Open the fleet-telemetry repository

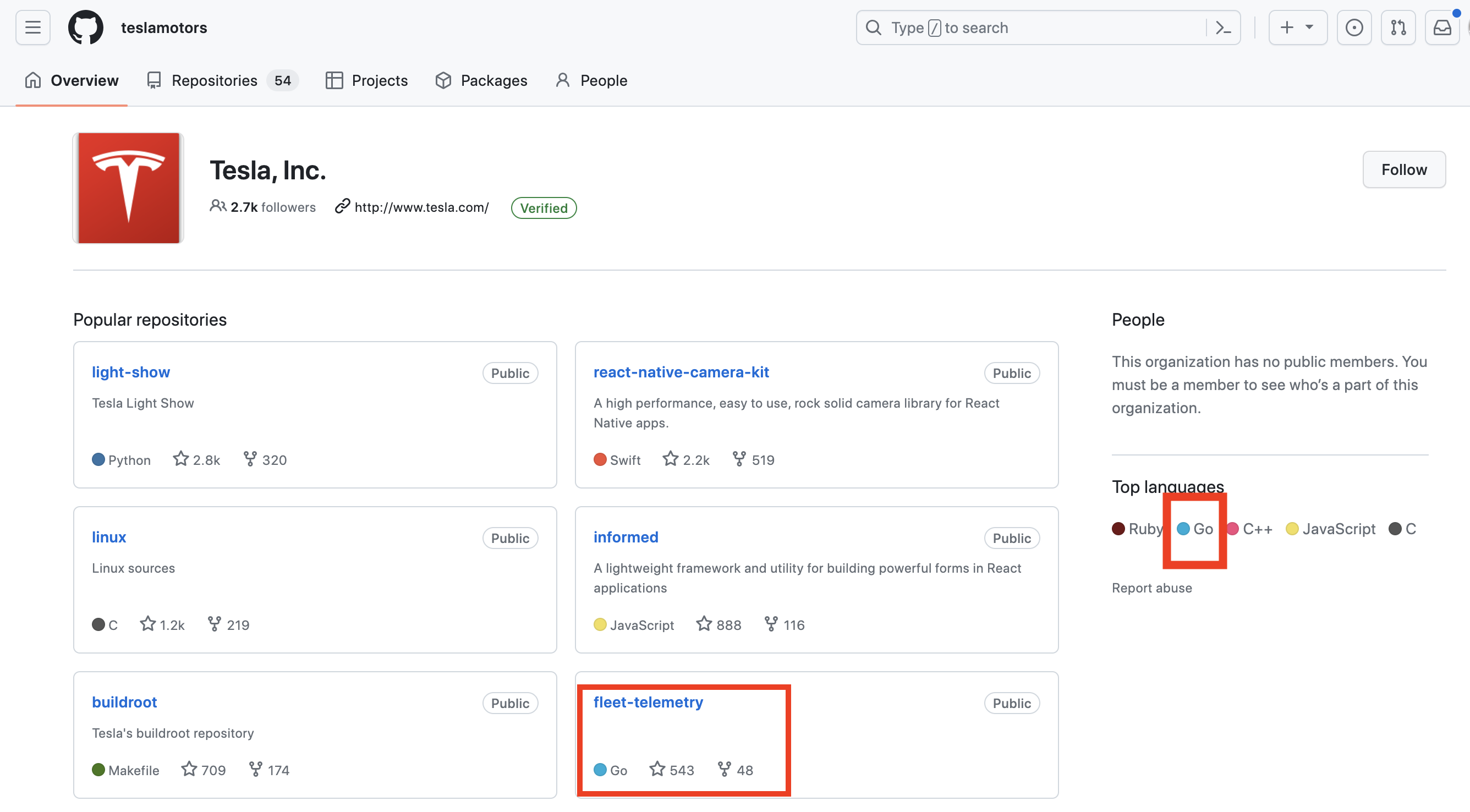tap(648, 702)
